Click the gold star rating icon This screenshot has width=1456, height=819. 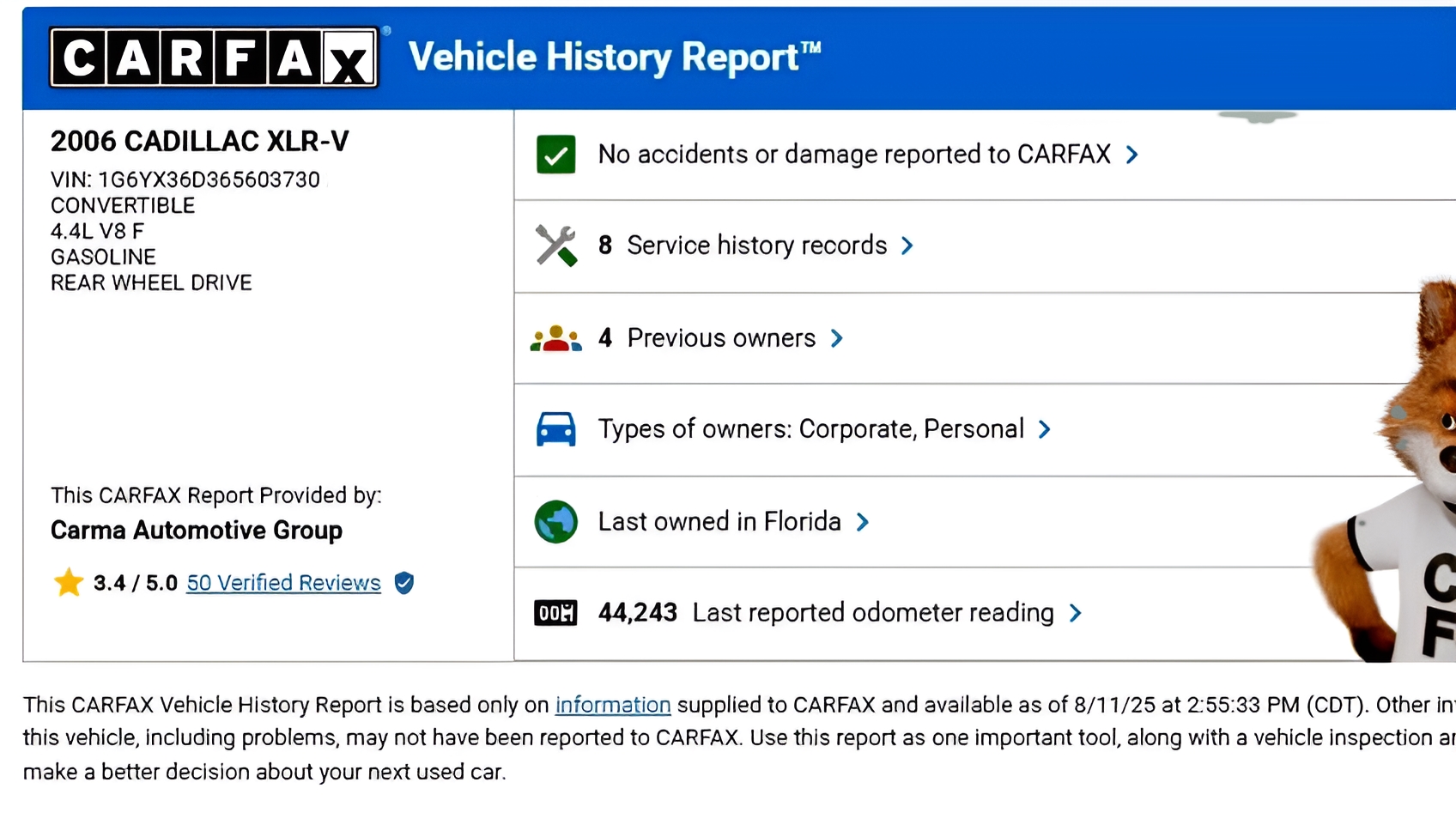[x=68, y=583]
